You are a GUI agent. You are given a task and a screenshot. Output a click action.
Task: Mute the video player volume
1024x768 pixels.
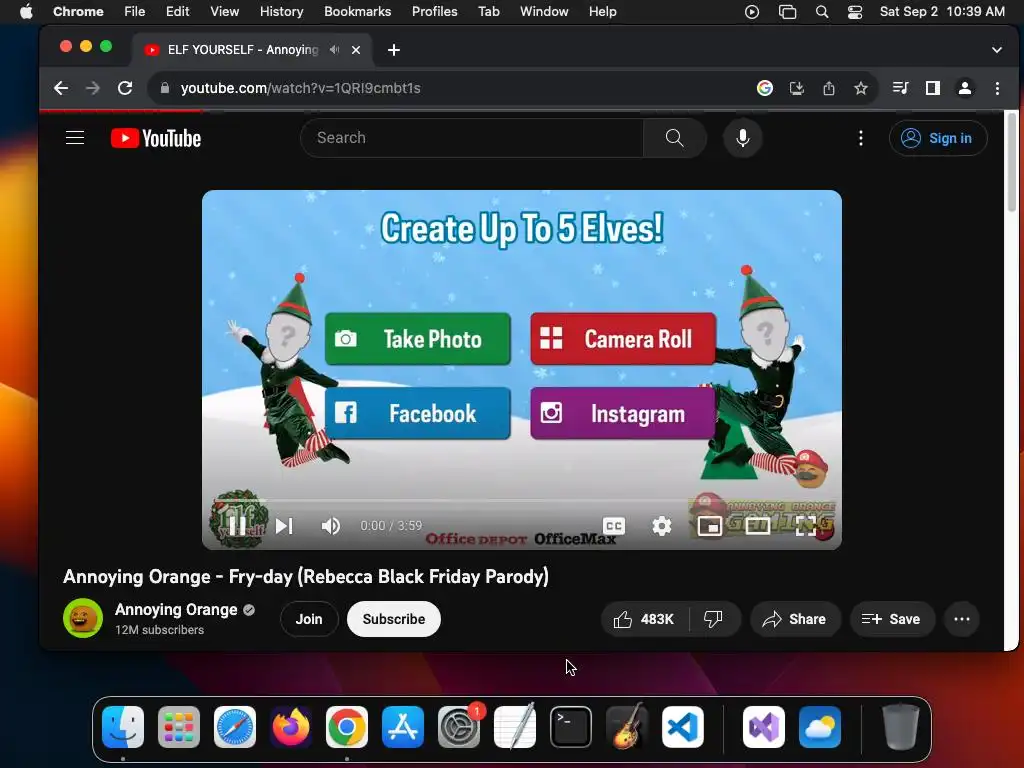coord(330,526)
